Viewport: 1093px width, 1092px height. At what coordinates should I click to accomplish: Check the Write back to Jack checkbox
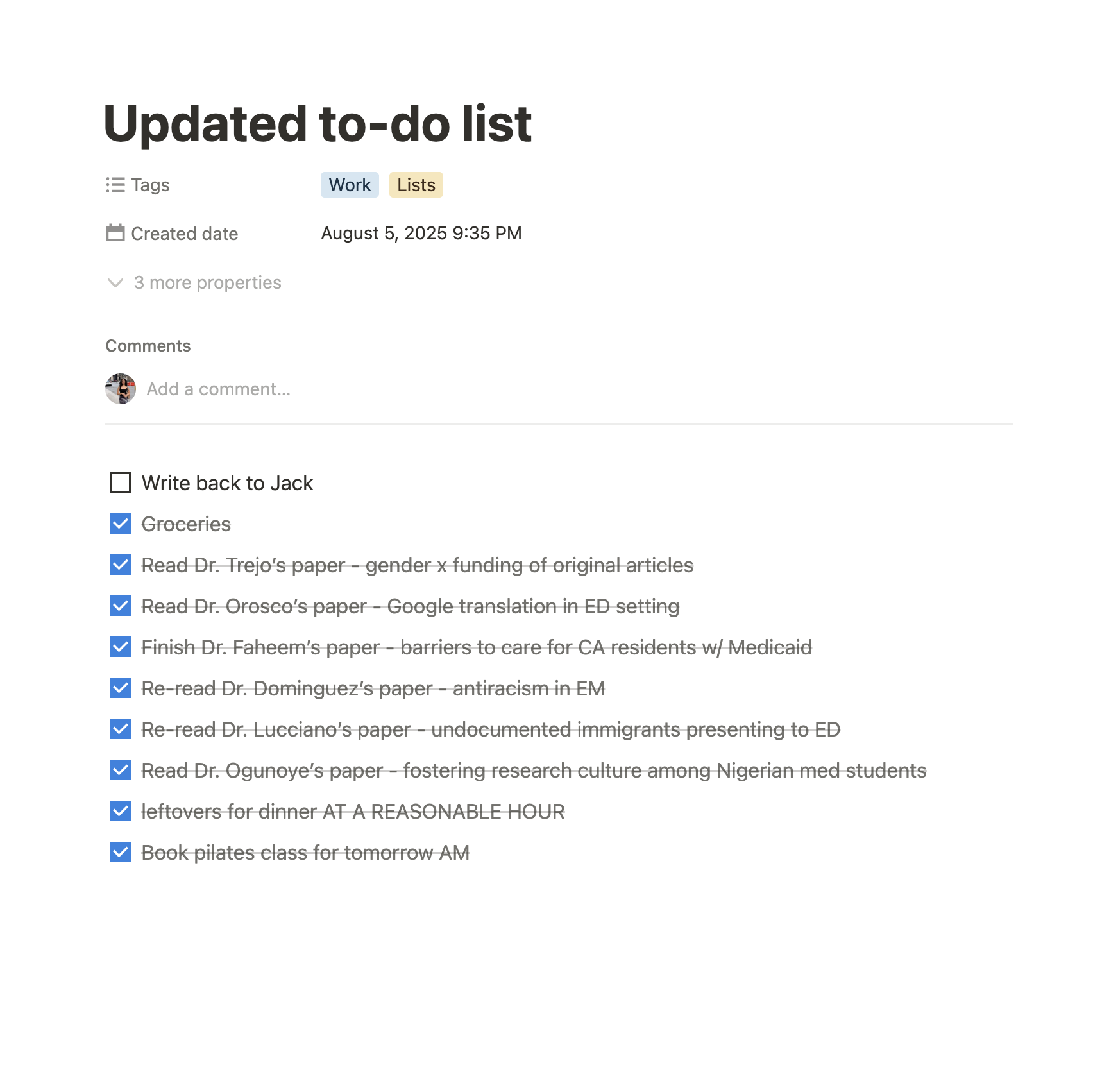[x=121, y=482]
